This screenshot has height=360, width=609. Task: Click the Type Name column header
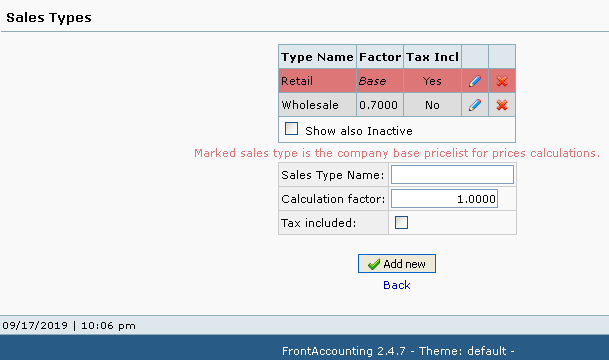tap(317, 57)
